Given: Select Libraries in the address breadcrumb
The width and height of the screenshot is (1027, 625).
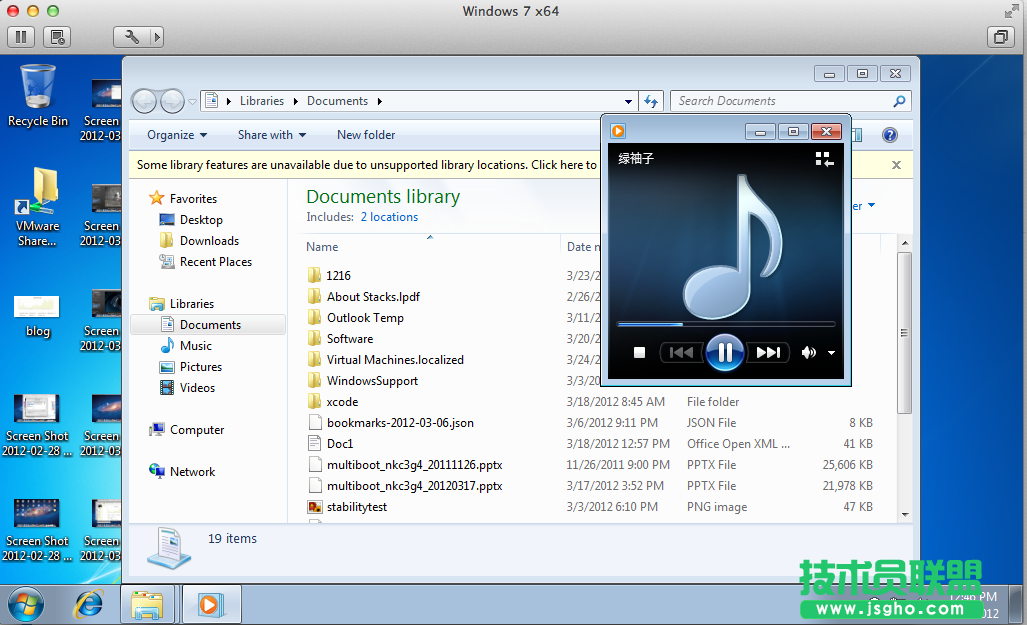Looking at the screenshot, I should tap(262, 100).
